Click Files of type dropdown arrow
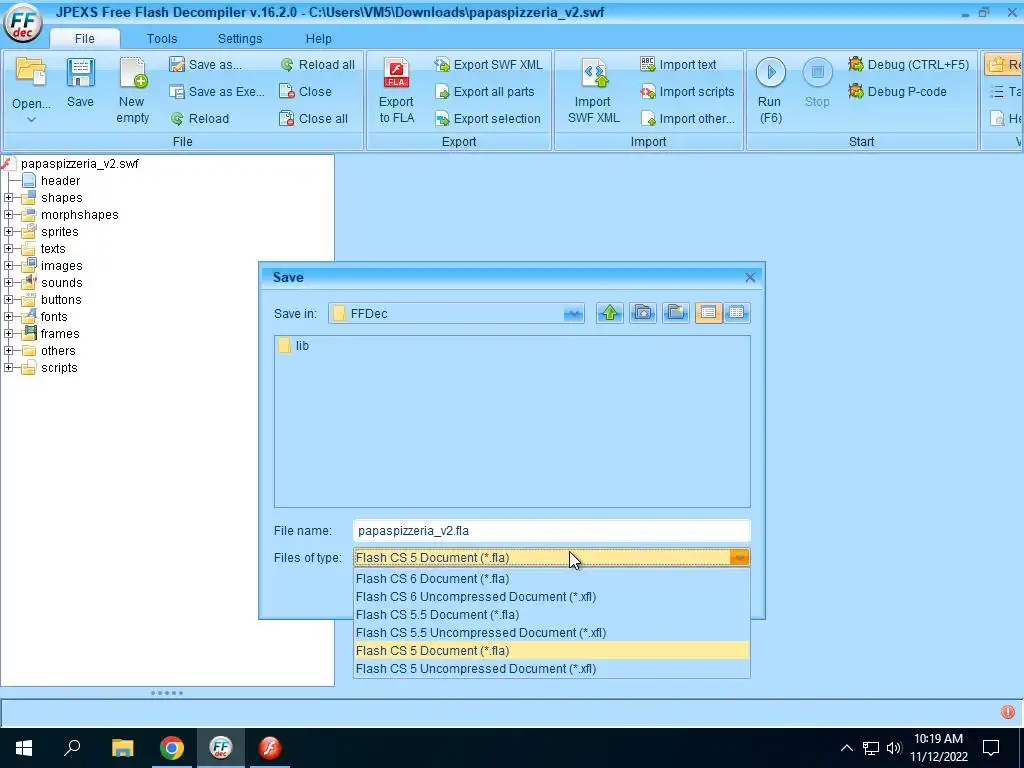 point(739,557)
